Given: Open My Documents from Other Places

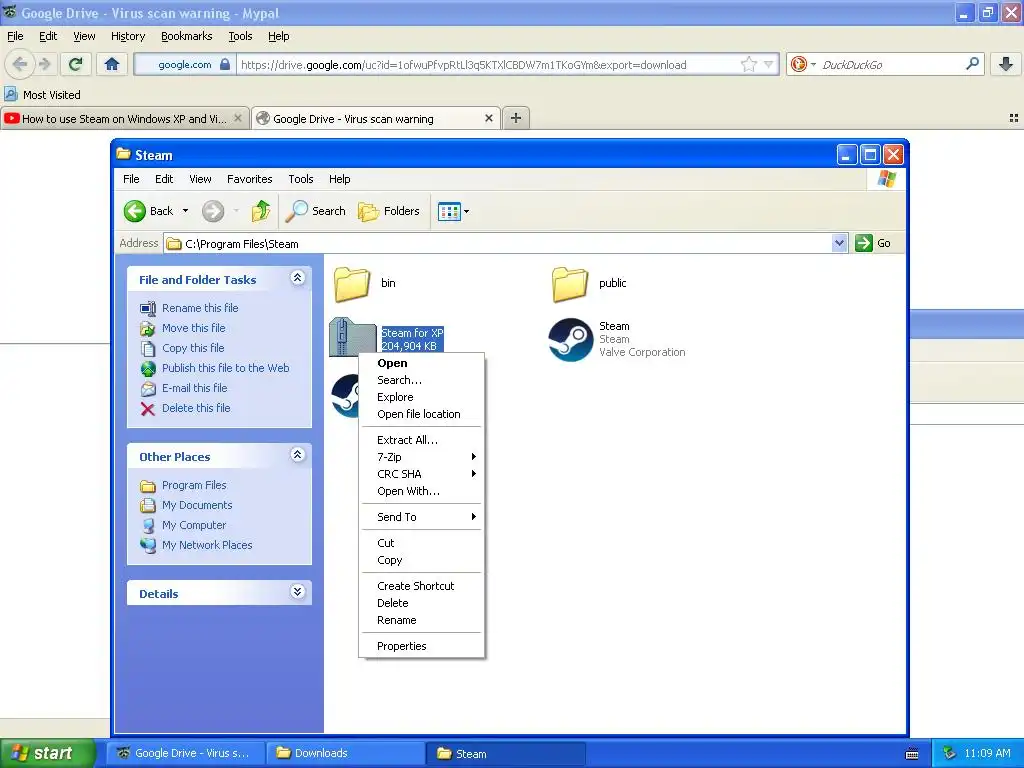Looking at the screenshot, I should [197, 505].
